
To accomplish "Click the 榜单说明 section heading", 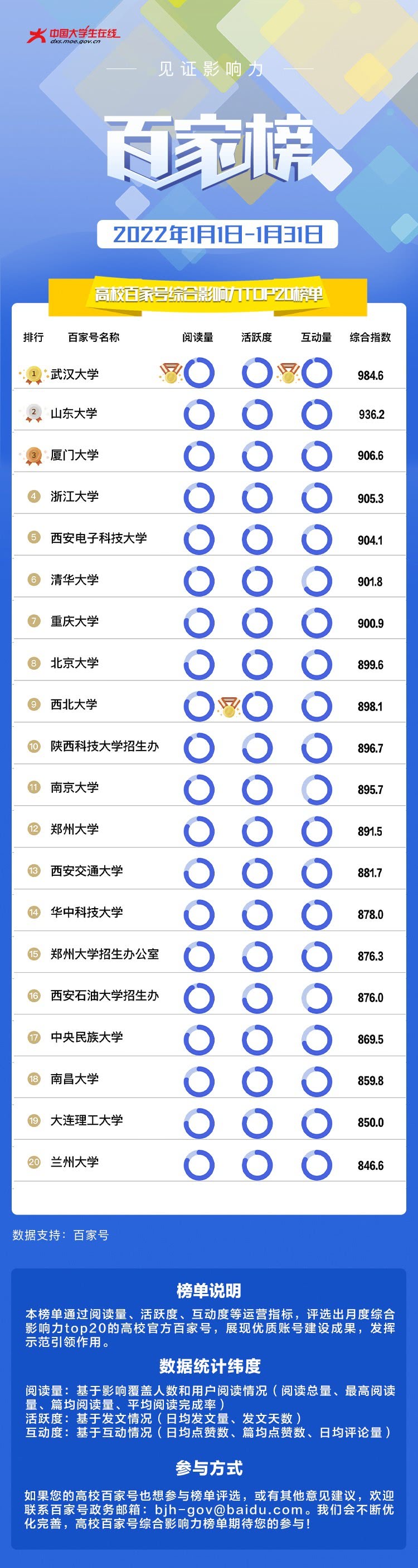I will [208, 1290].
